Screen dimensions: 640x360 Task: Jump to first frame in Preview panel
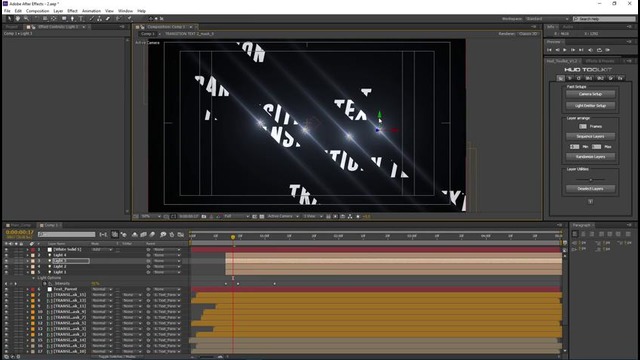pyautogui.click(x=549, y=50)
